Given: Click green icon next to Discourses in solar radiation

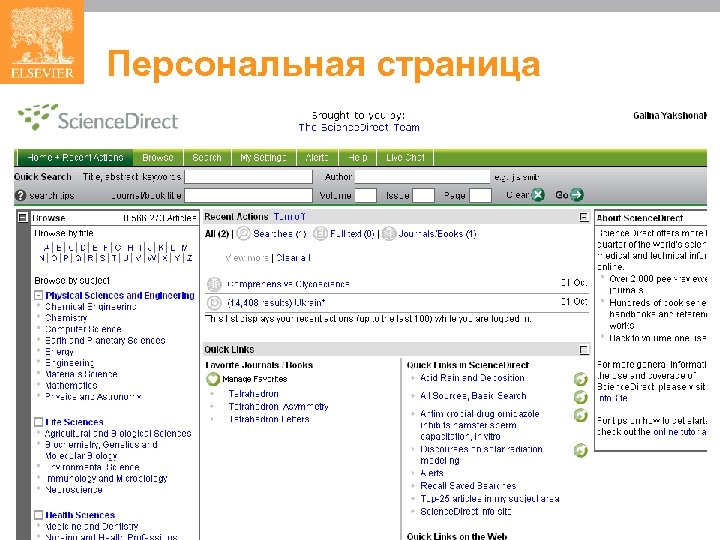Looking at the screenshot, I should pos(581,450).
